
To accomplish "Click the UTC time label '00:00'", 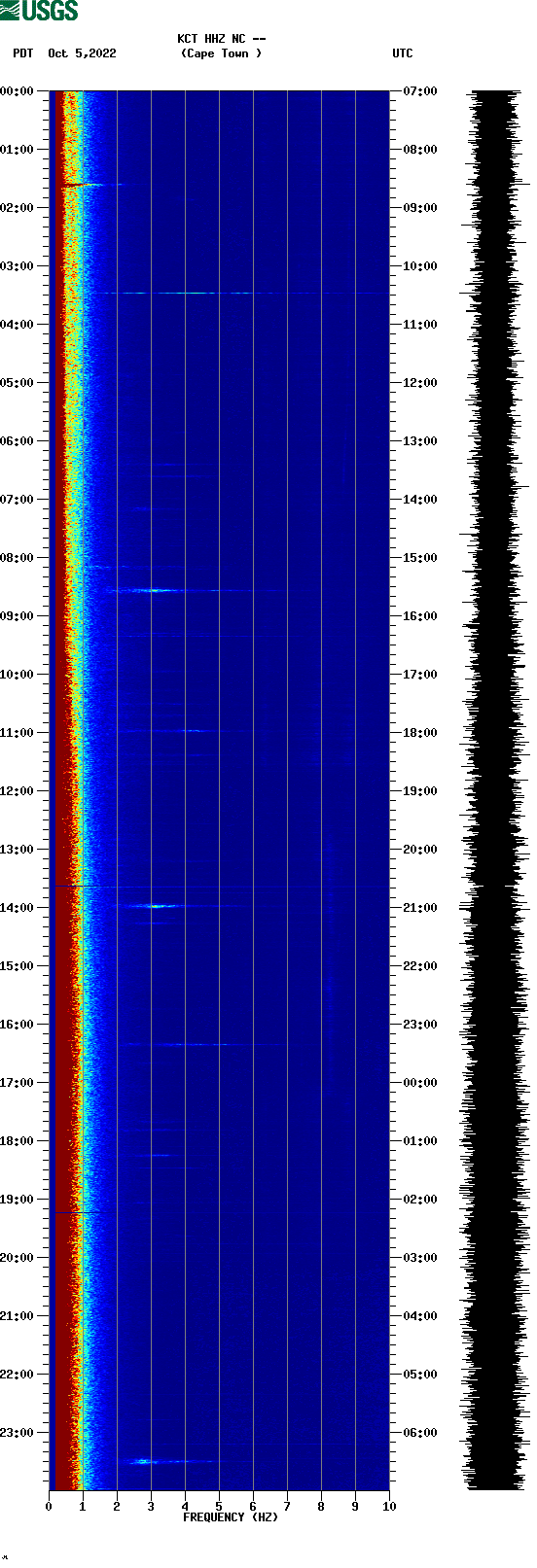I will click(420, 1083).
